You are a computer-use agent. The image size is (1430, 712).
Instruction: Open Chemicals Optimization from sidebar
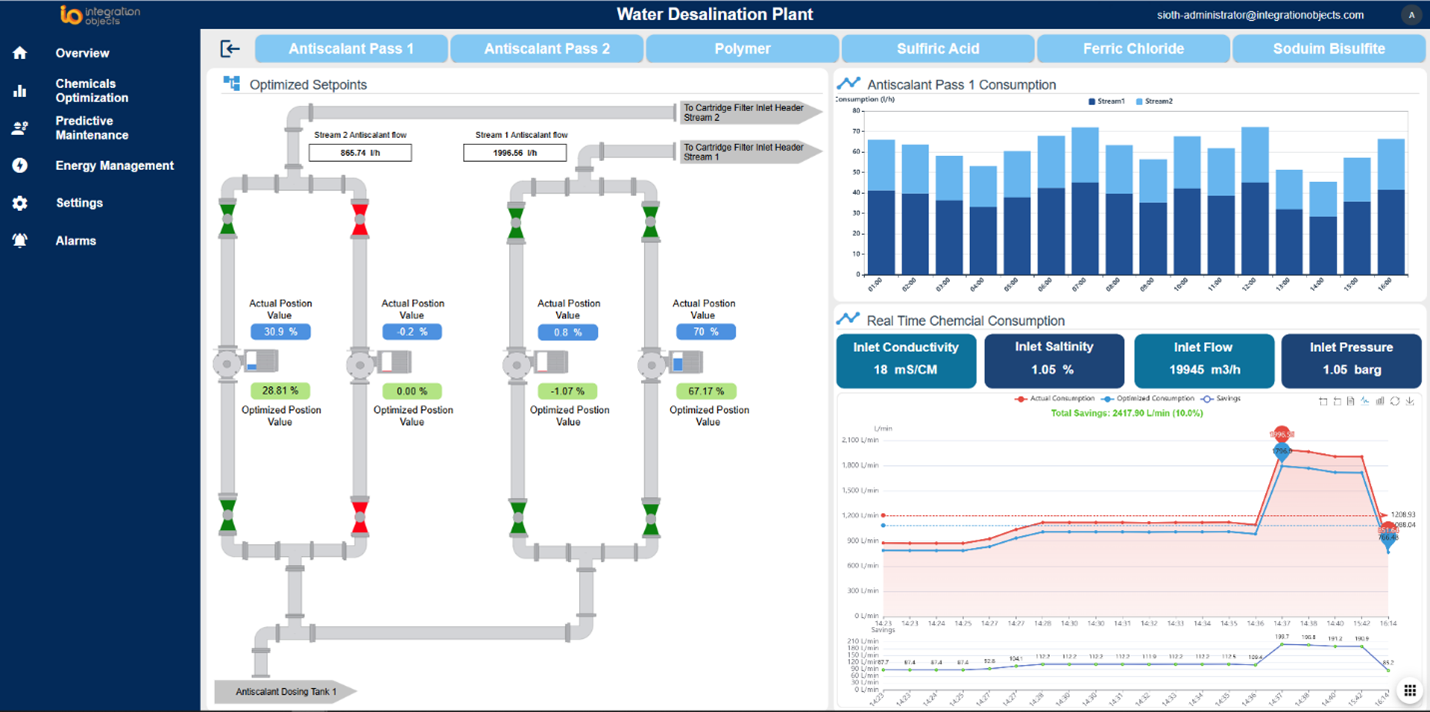(x=91, y=91)
